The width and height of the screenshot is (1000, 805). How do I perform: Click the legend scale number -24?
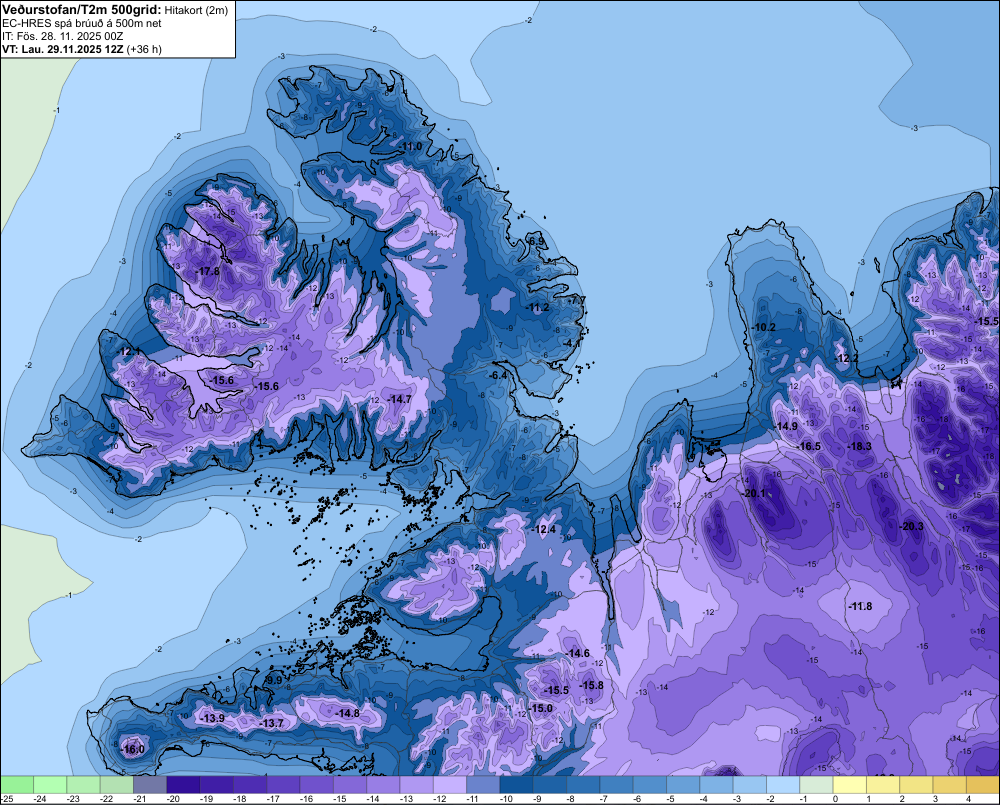(40, 799)
